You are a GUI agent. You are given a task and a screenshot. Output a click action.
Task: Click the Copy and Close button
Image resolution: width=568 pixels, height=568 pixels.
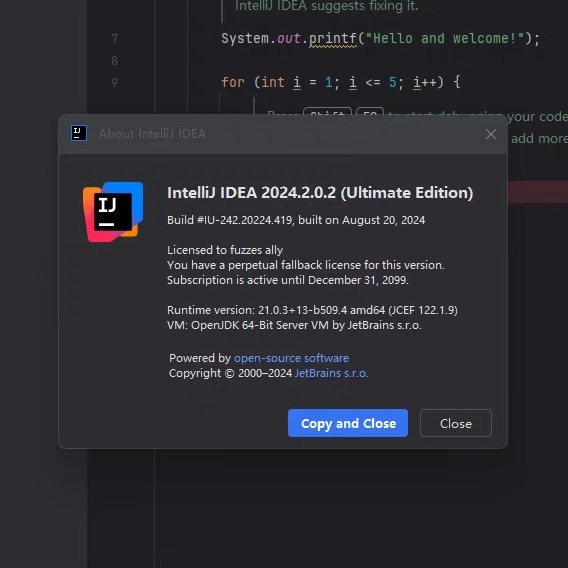pyautogui.click(x=348, y=423)
